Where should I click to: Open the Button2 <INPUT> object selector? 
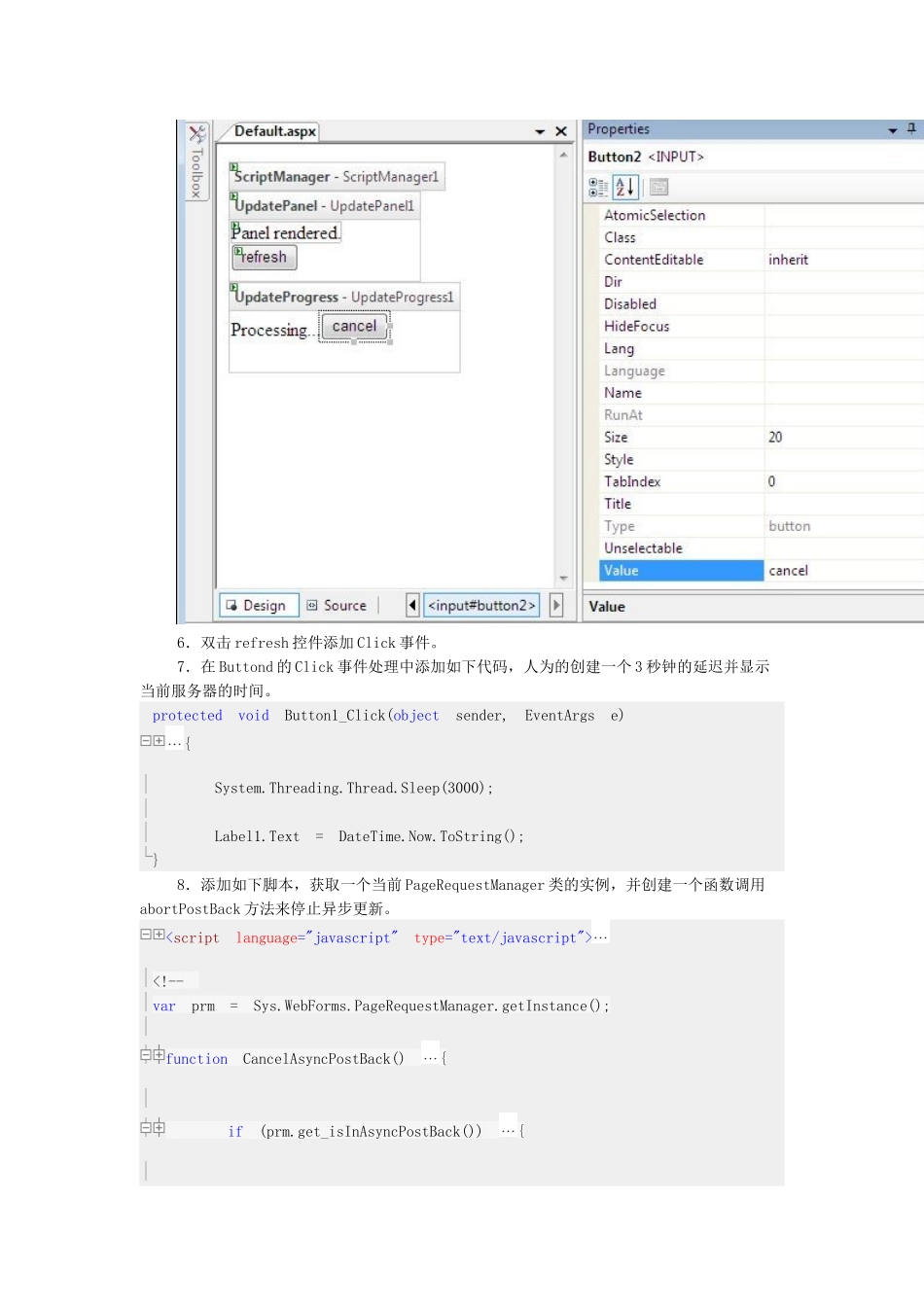click(754, 157)
